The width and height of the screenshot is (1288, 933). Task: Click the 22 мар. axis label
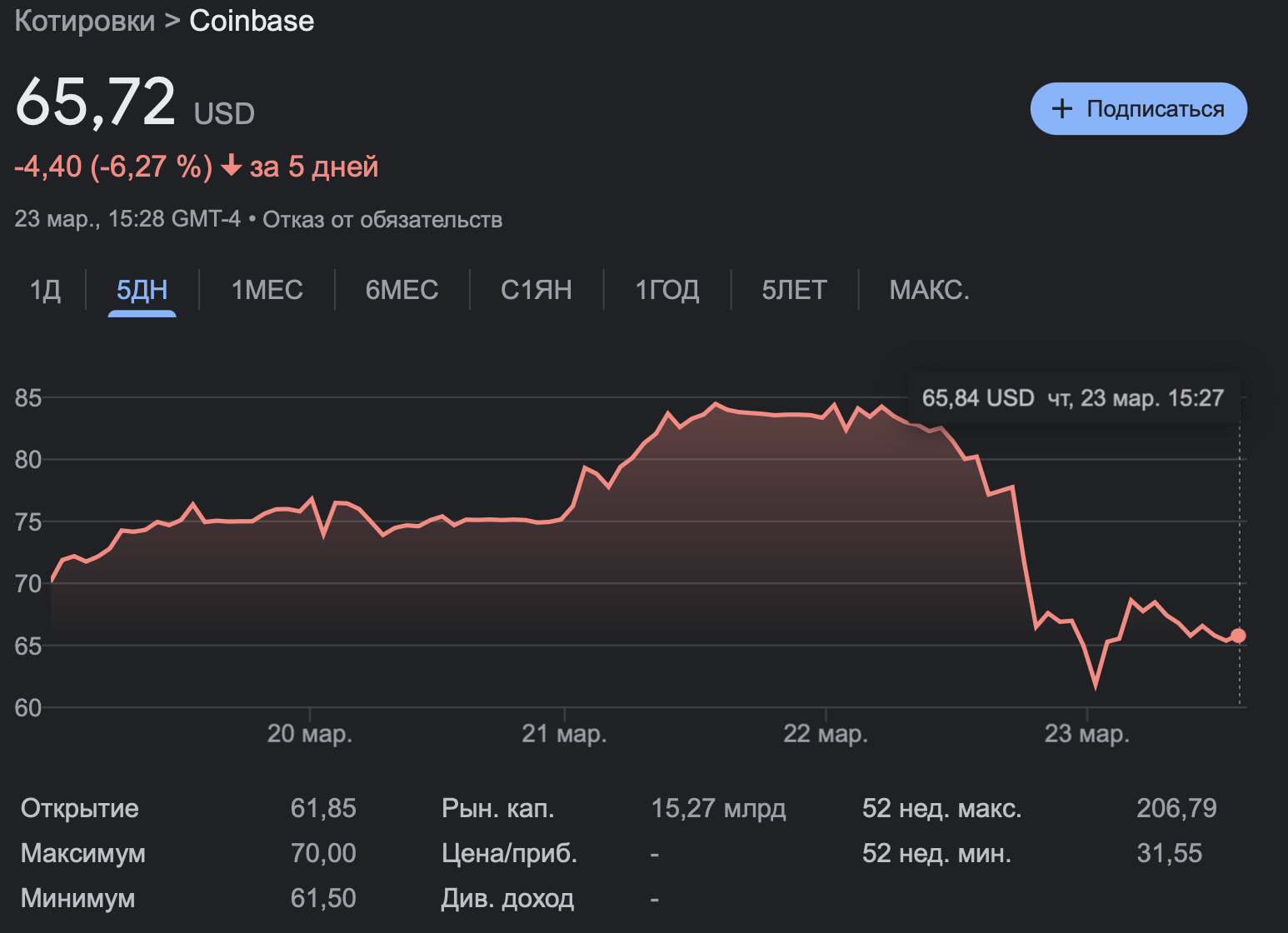(826, 734)
